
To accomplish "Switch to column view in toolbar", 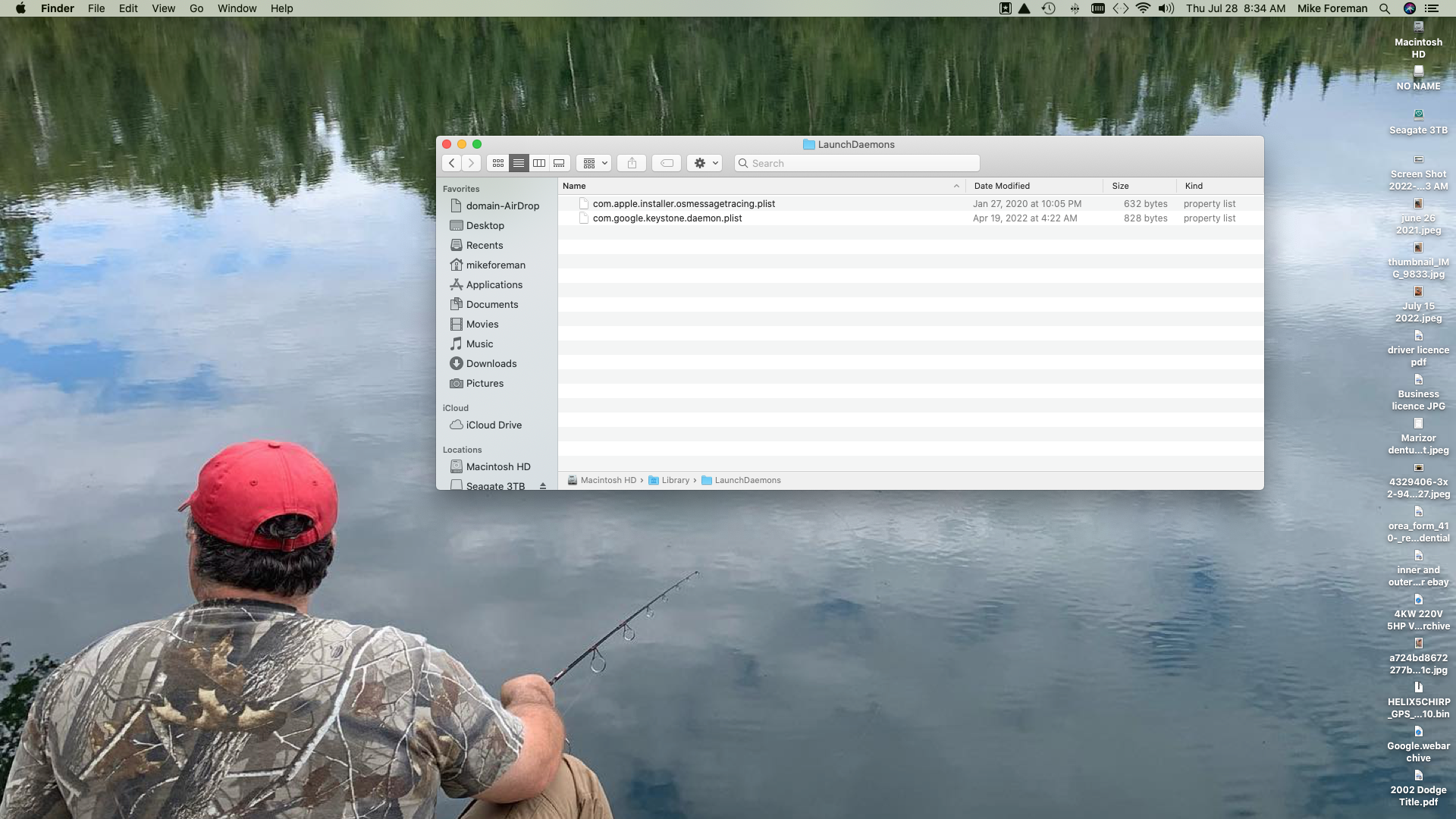I will click(x=539, y=163).
